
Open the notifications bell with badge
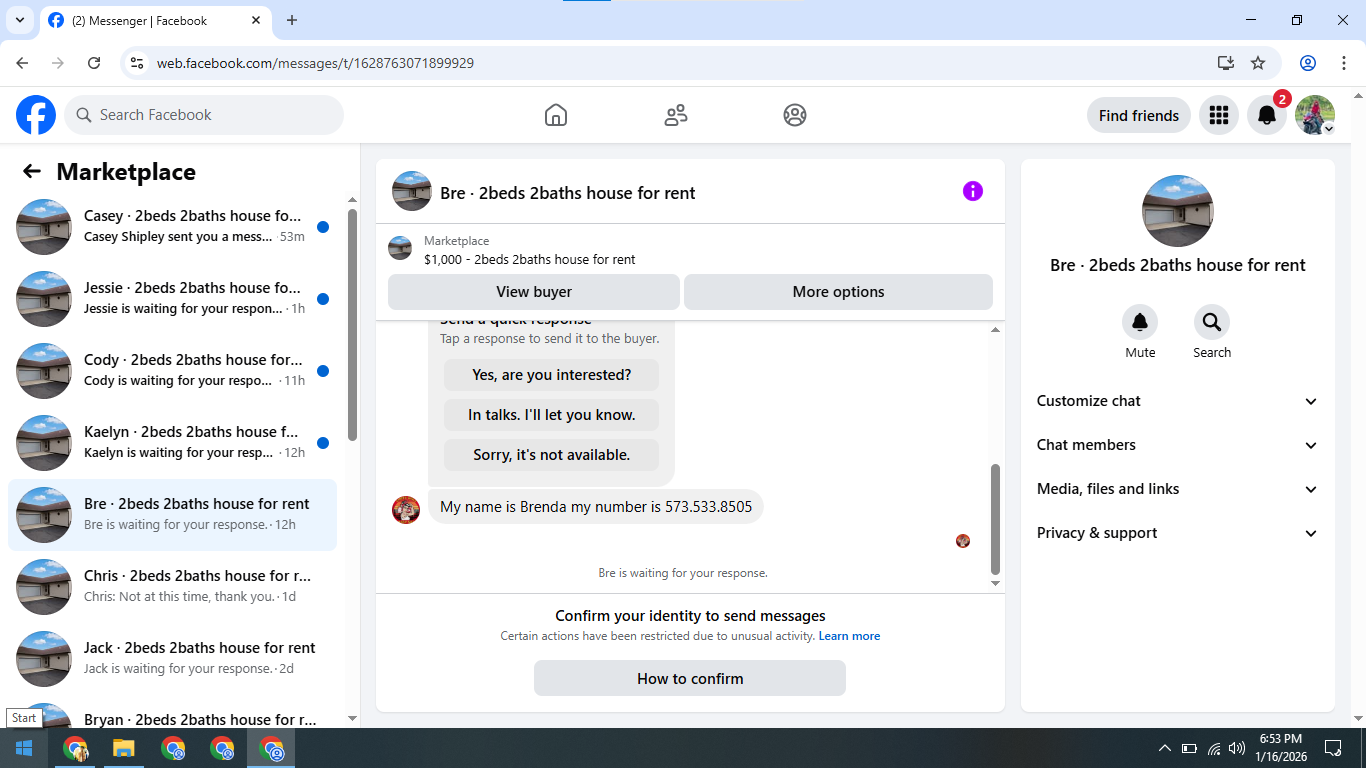1267,115
